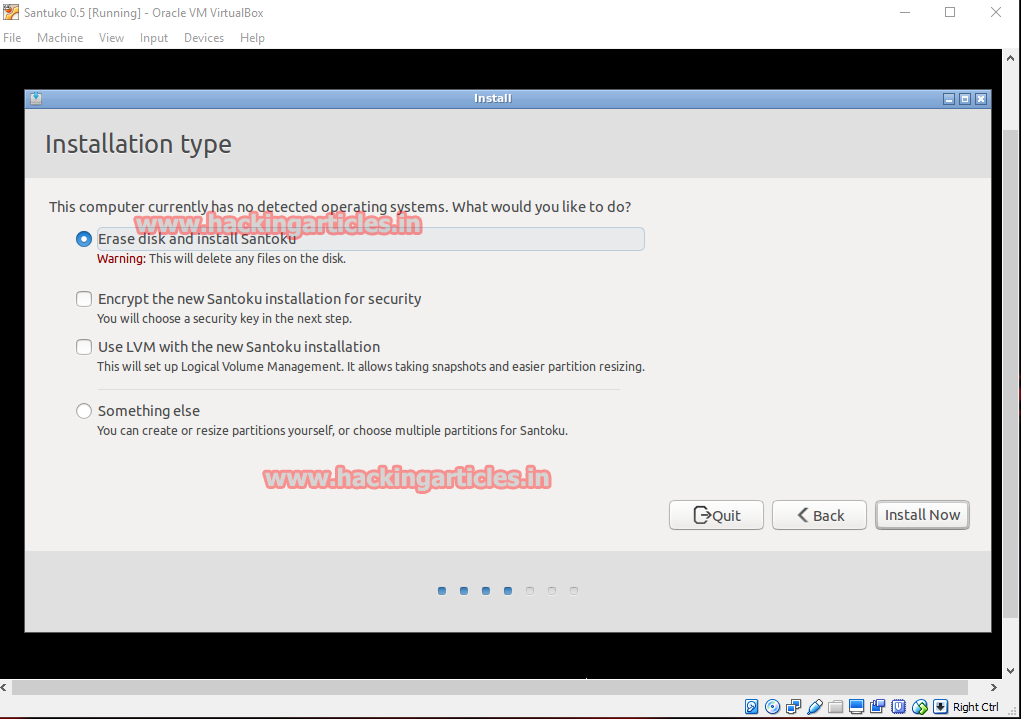
Task: Maximize the inner Install window
Action: coord(965,99)
